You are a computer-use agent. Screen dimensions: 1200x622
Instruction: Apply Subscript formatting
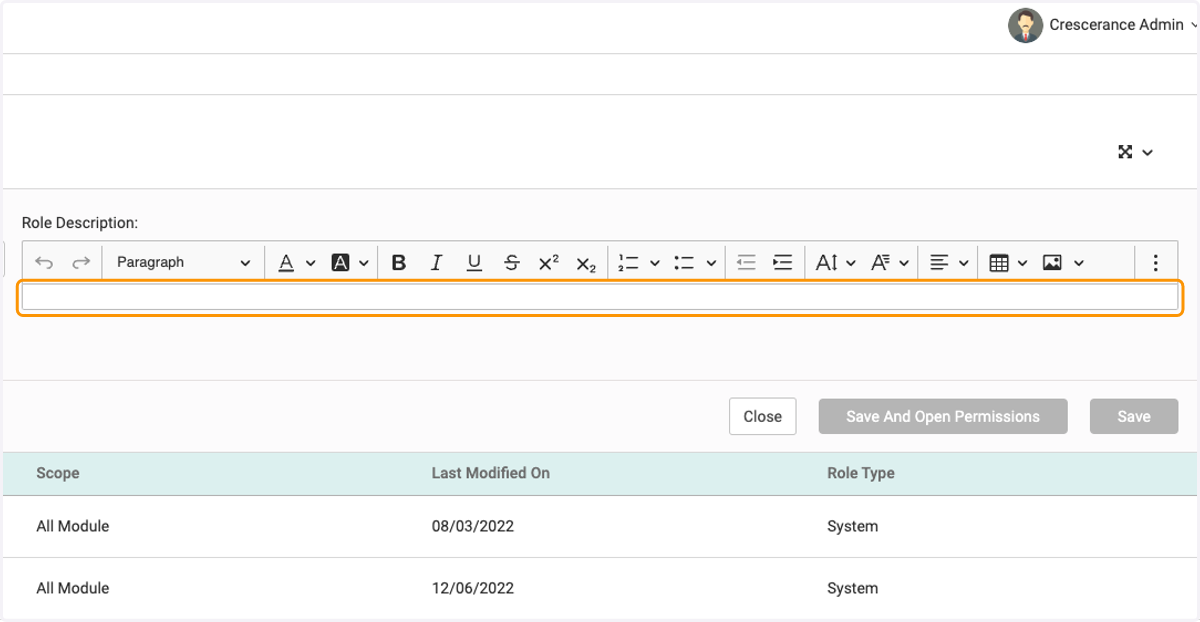pos(586,262)
